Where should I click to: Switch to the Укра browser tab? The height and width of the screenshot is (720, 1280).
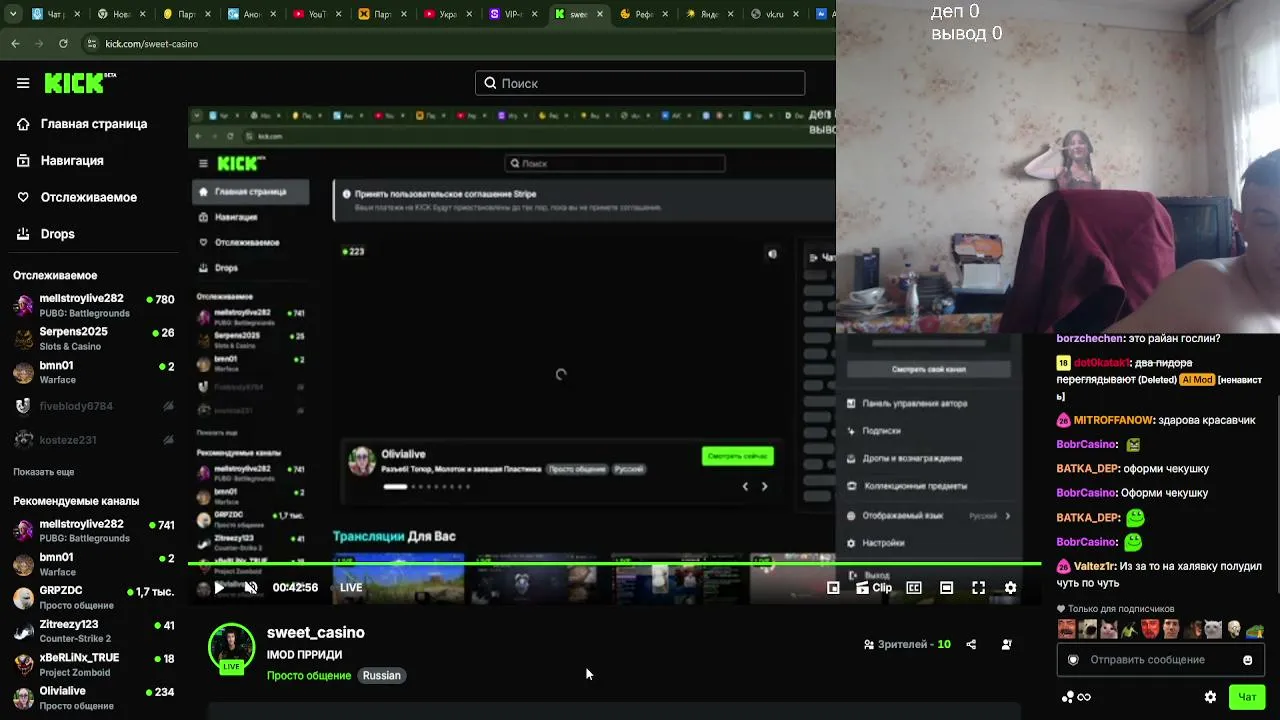447,15
